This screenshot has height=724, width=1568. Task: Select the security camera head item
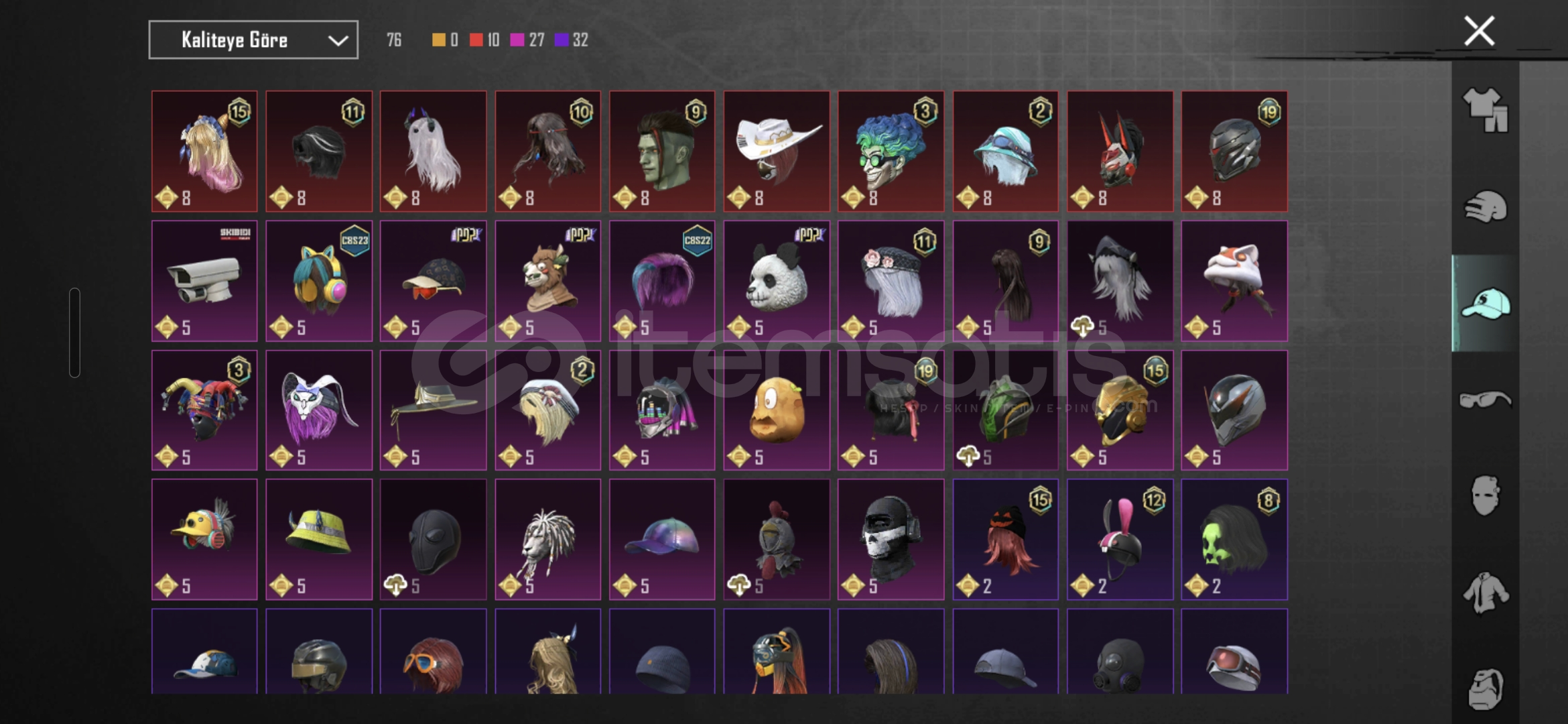(204, 281)
